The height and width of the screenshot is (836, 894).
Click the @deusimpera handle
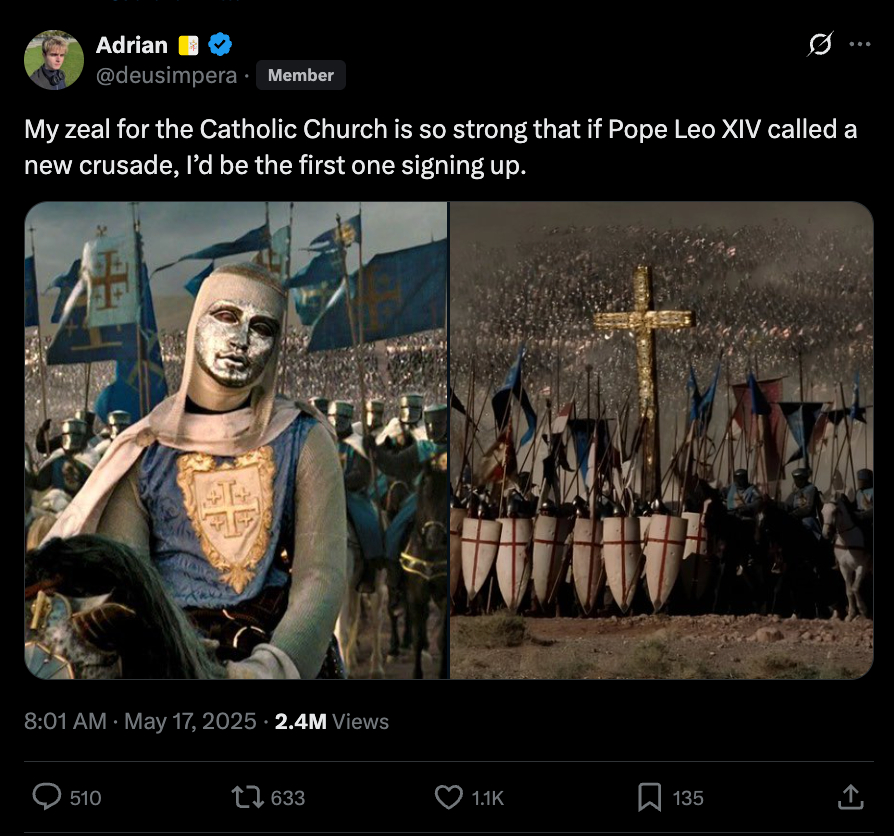click(167, 75)
